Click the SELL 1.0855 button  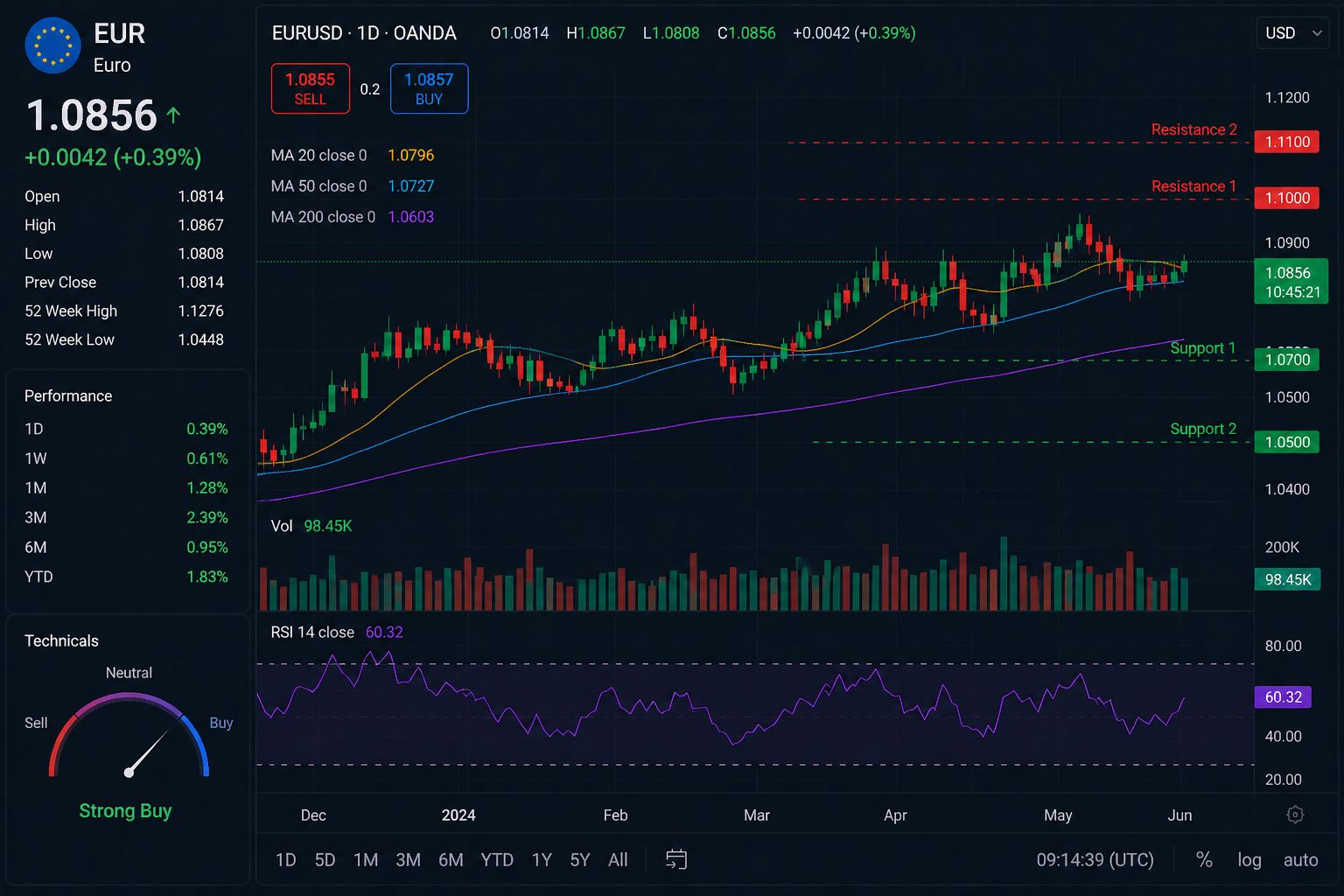click(x=311, y=88)
